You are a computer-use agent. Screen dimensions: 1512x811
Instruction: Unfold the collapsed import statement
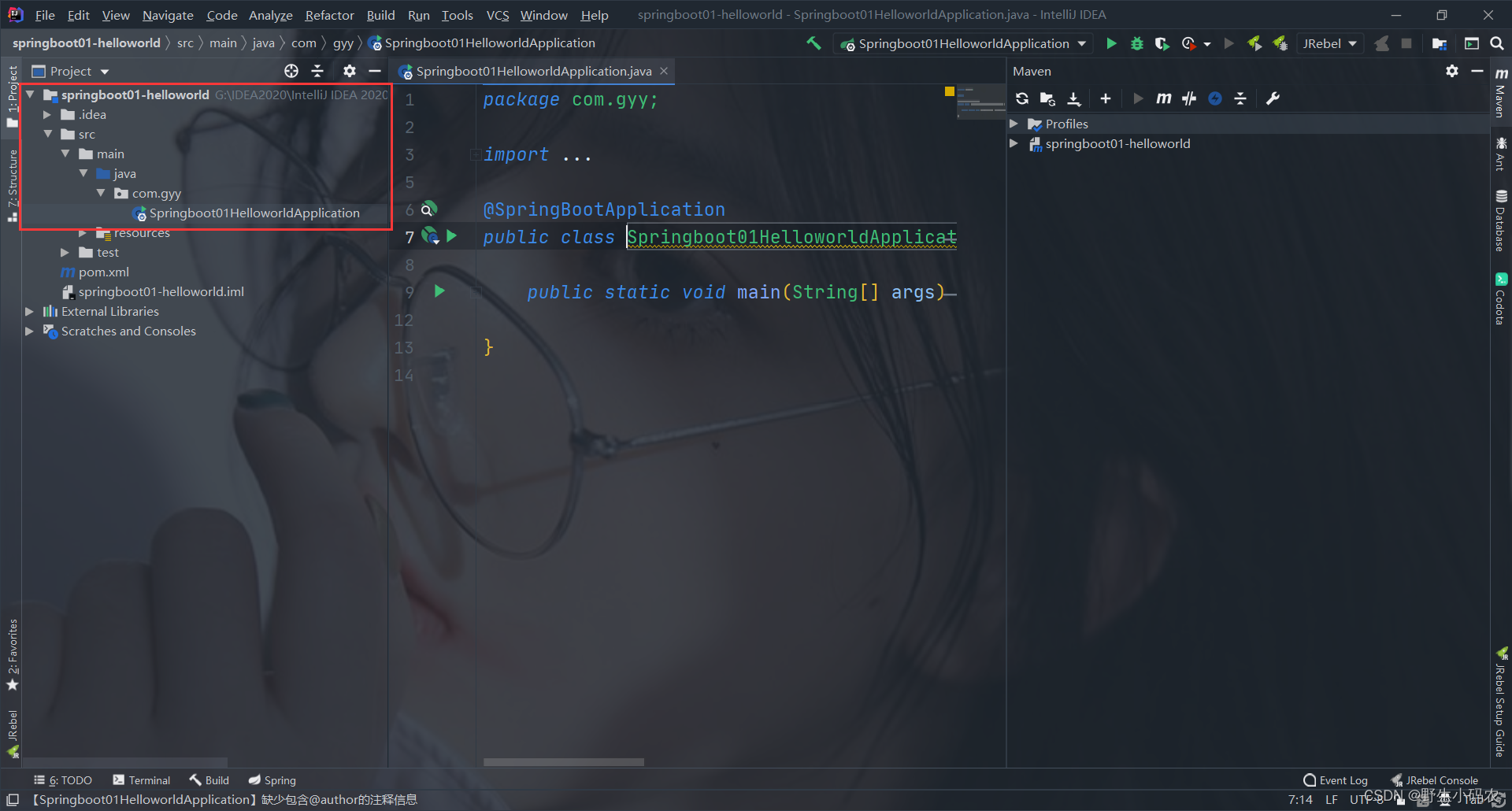(x=476, y=154)
